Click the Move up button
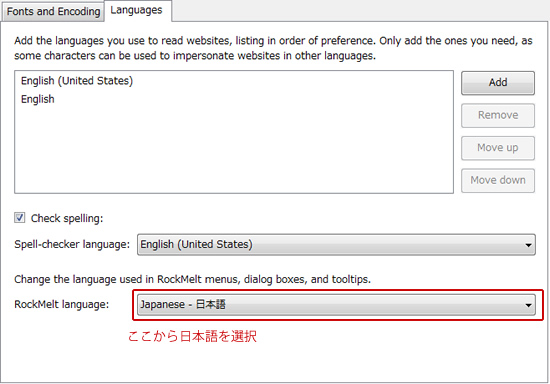The width and height of the screenshot is (550, 384). [x=498, y=148]
